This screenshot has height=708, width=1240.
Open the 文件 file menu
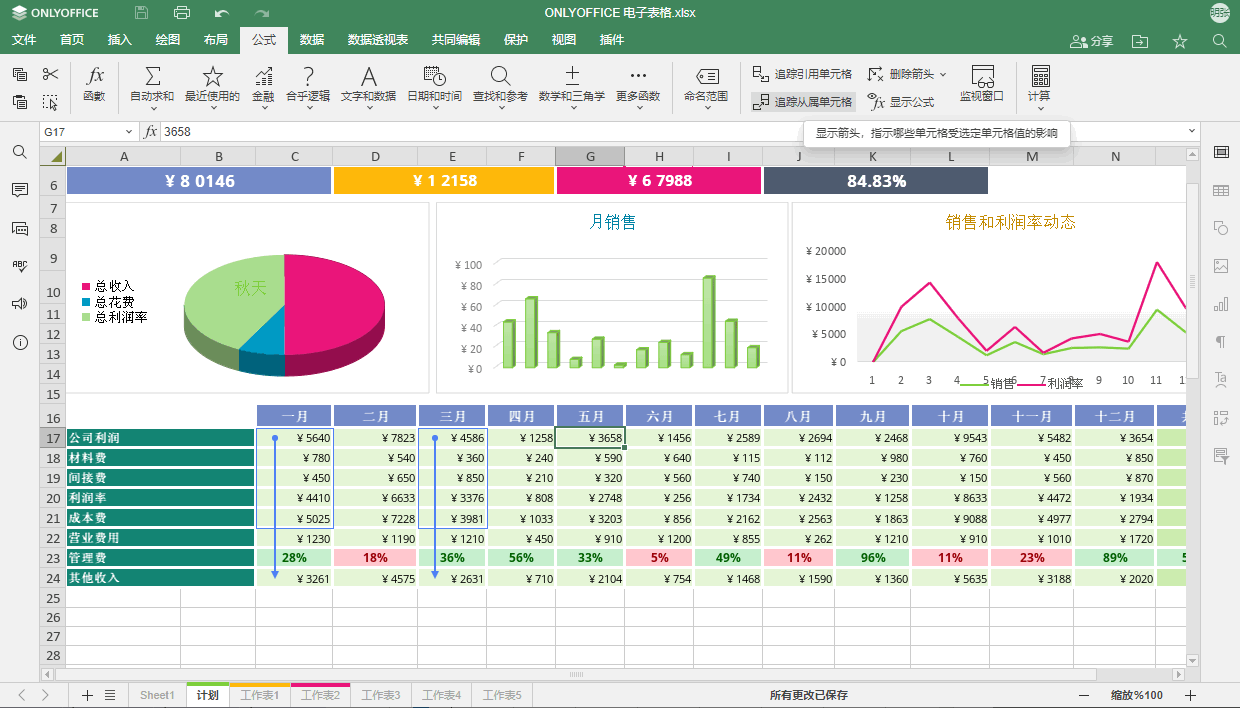coord(24,40)
